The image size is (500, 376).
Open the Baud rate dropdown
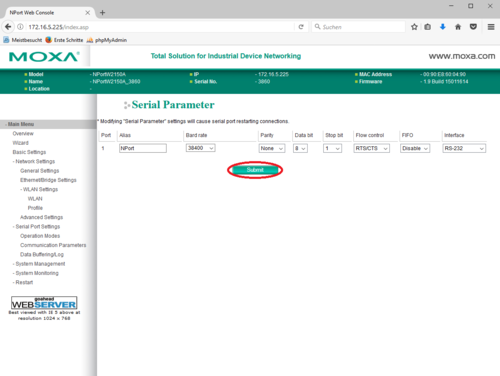coord(200,148)
